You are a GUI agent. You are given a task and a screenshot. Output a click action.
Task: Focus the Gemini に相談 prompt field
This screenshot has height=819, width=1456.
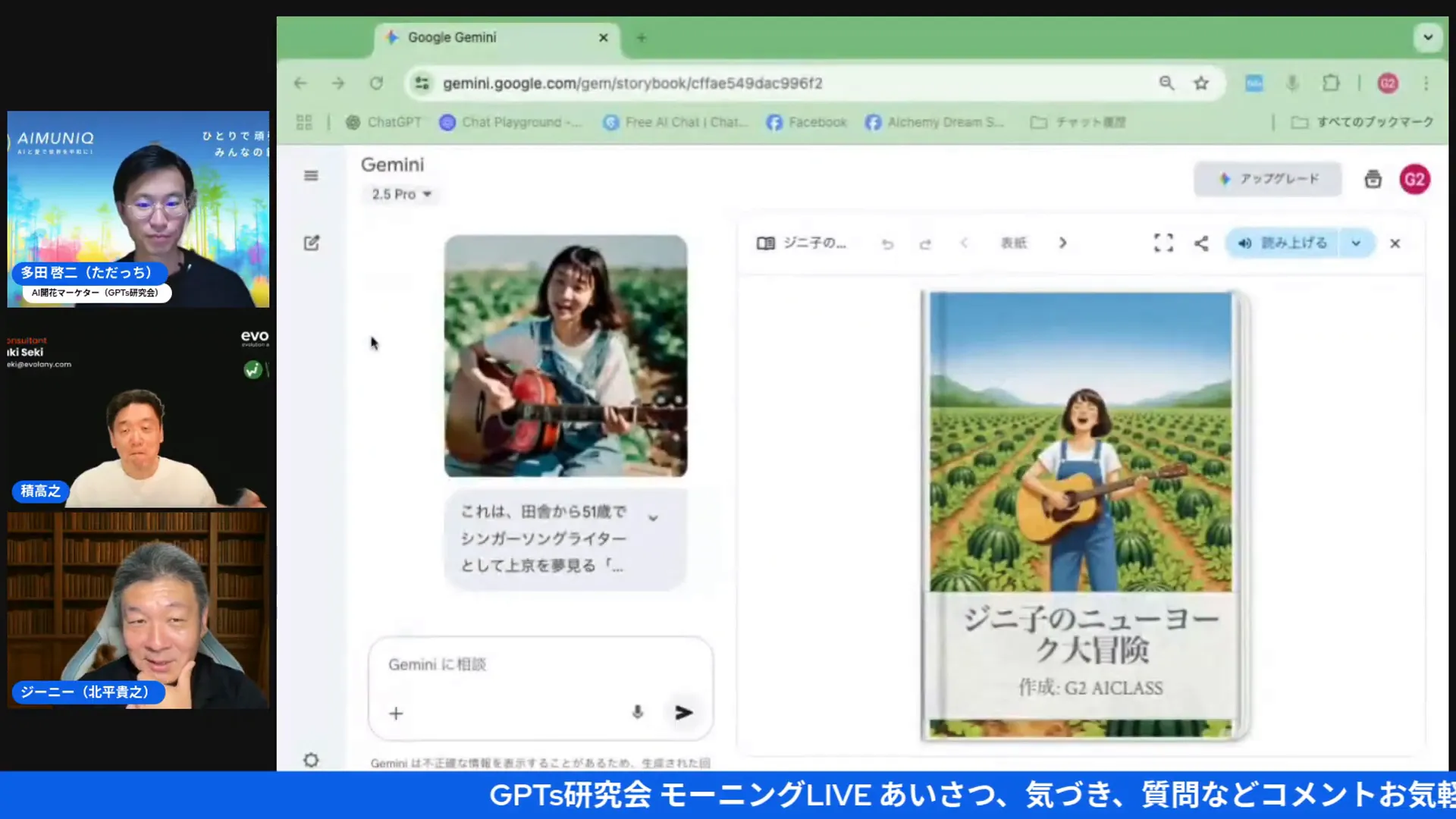[x=541, y=665]
